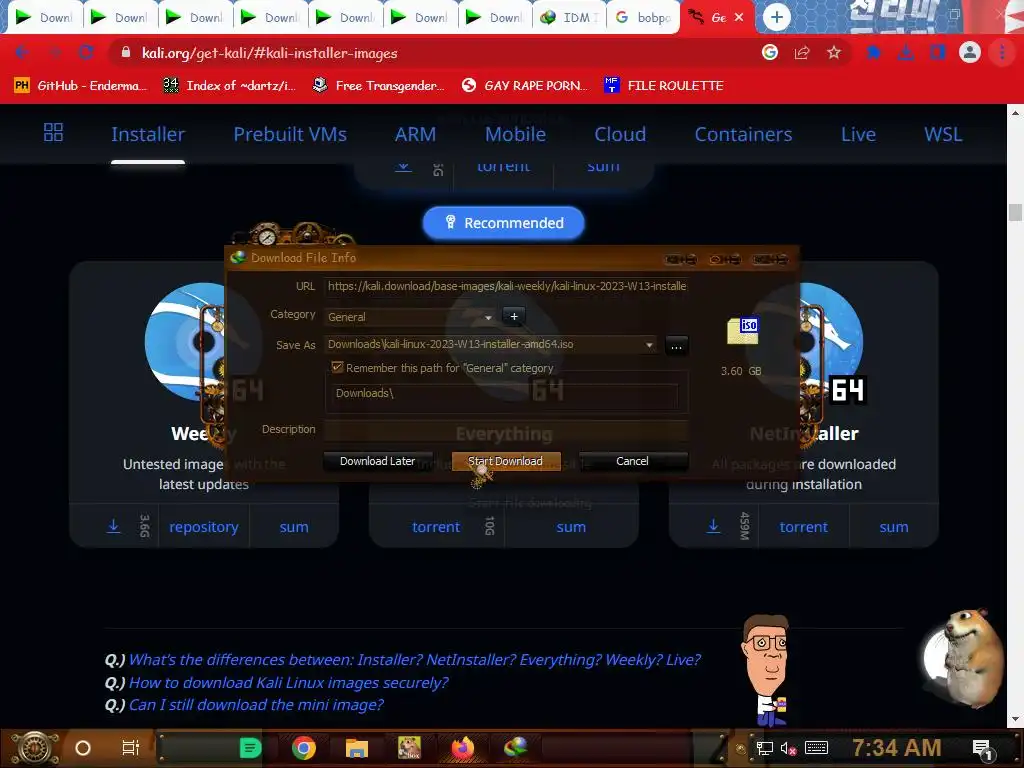1024x768 pixels.
Task: Switch to the Google bobpo browser tab
Action: pos(644,18)
